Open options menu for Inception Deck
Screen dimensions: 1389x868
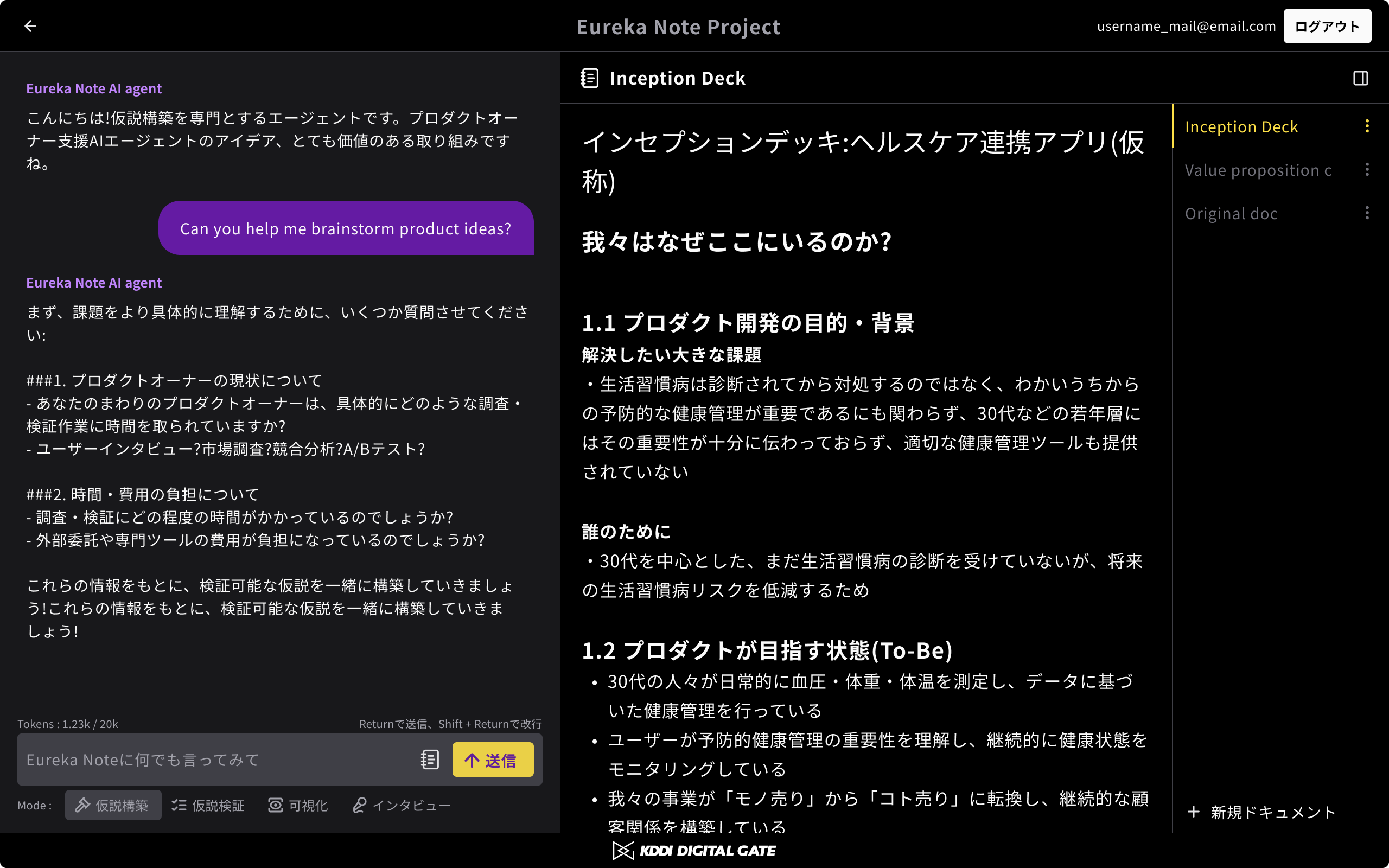point(1367,126)
